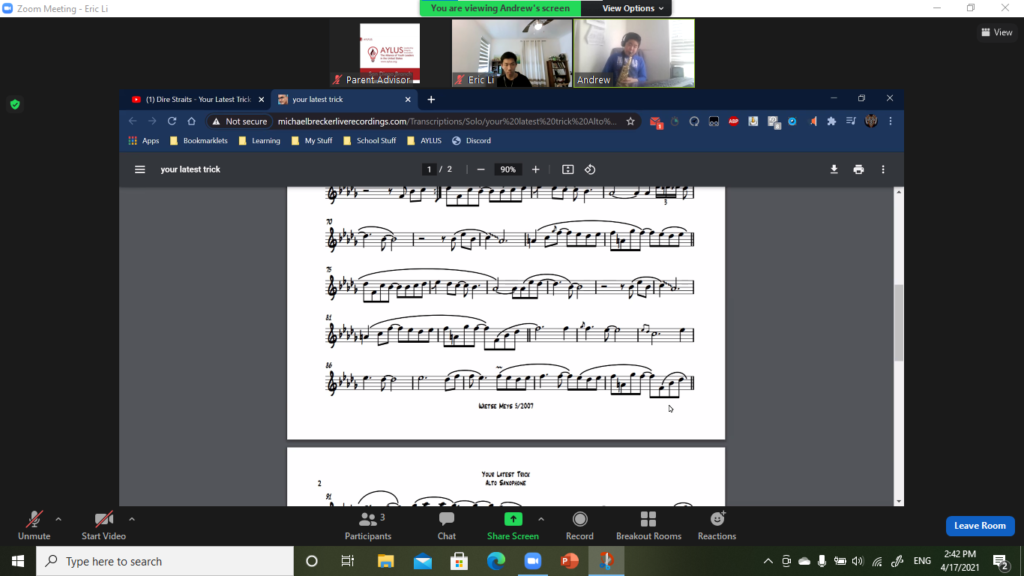Click the scrollbar down arrow

[x=899, y=502]
